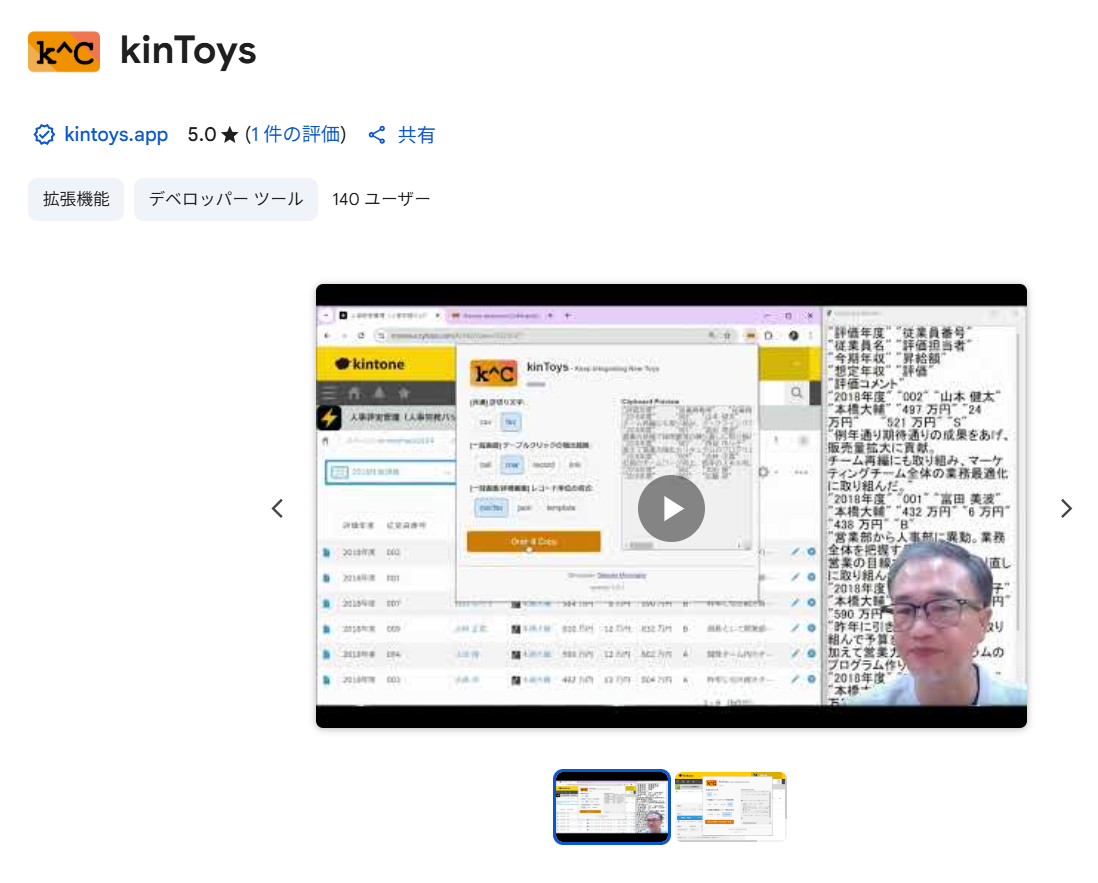Click the share icon next to 共有

(x=377, y=135)
